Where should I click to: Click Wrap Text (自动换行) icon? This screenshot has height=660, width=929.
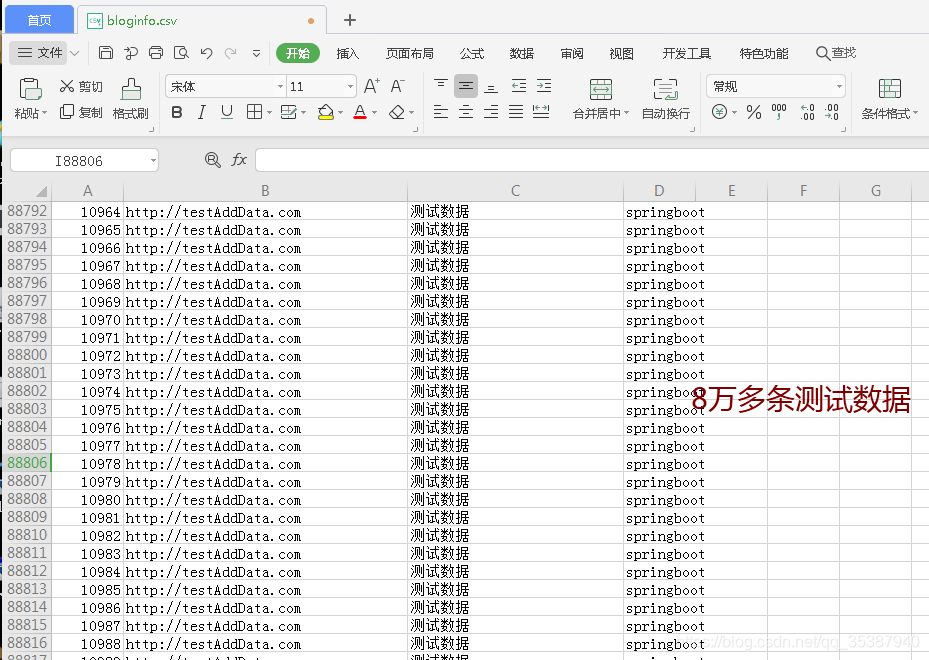665,89
